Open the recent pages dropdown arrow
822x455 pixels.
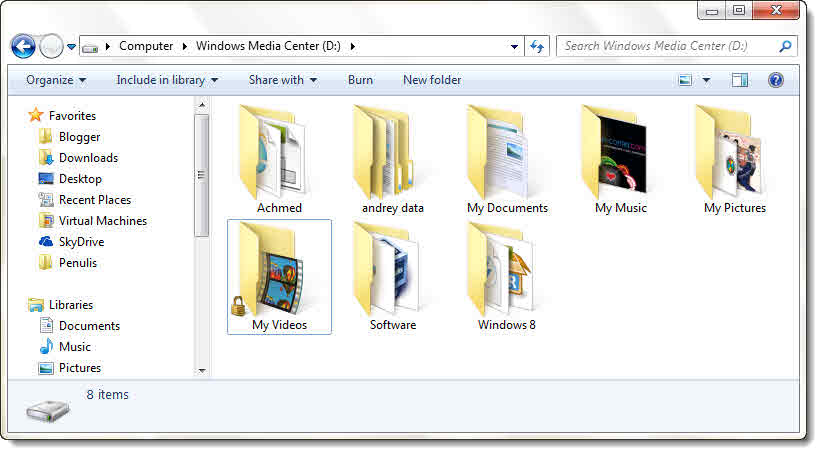[71, 47]
